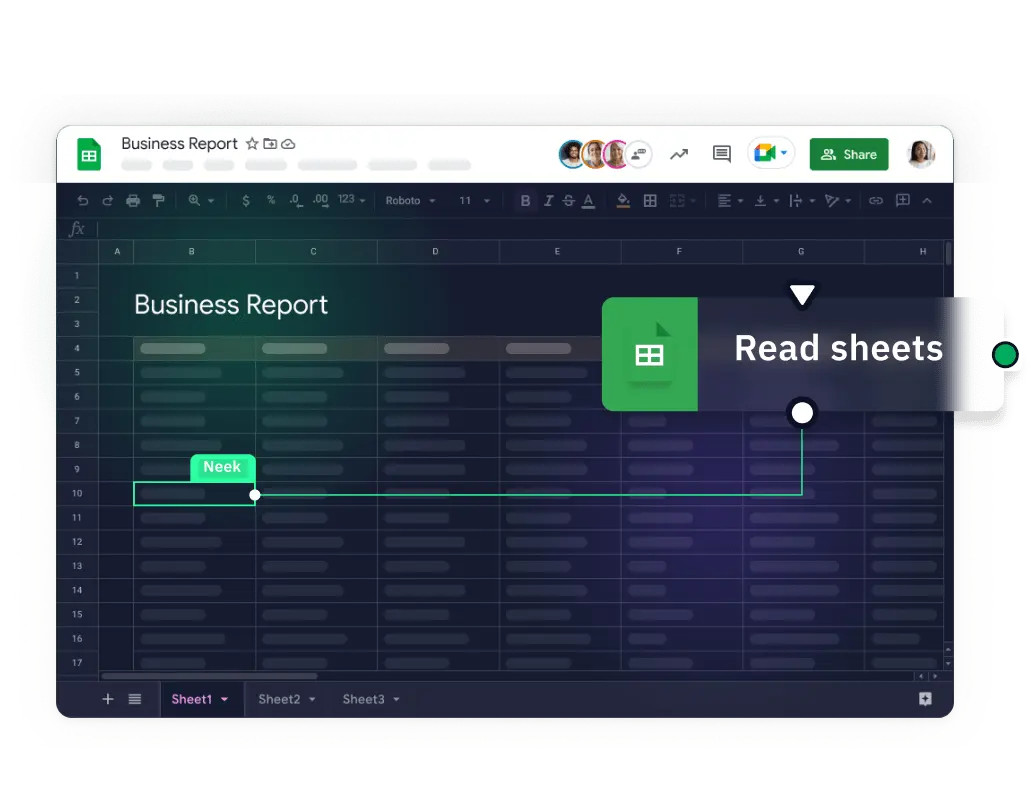Image resolution: width=1030 pixels, height=800 pixels.
Task: Open the 123 number format dropdown
Action: (x=351, y=200)
